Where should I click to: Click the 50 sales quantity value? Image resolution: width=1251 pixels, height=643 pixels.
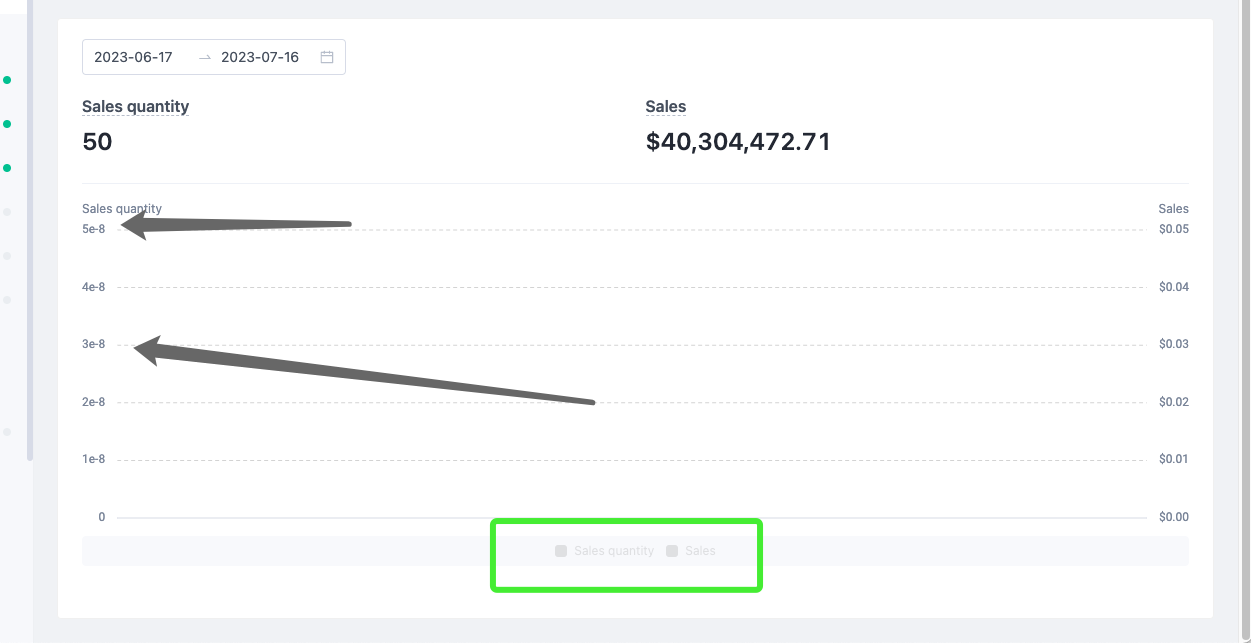pos(97,142)
